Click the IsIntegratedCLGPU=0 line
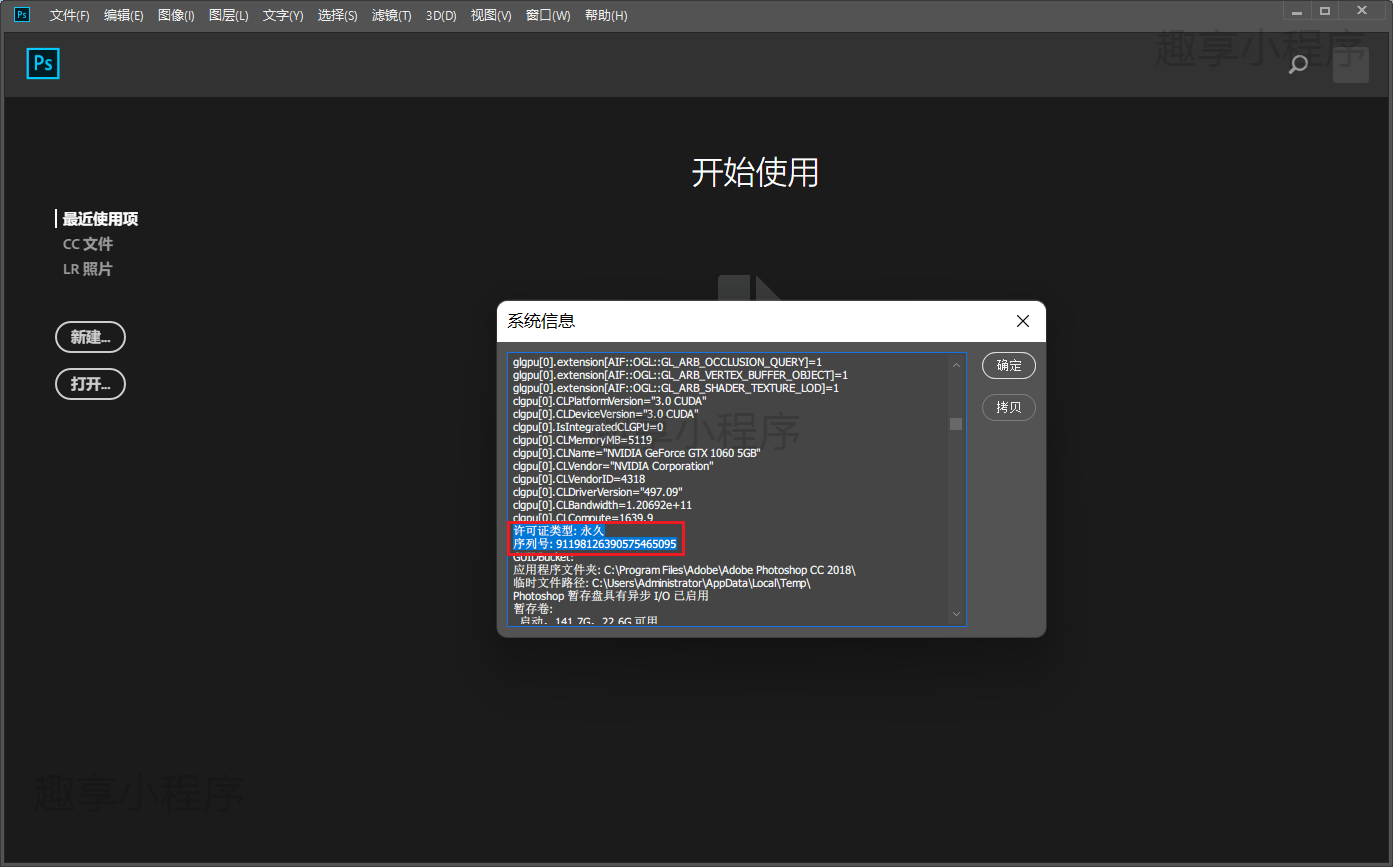1393x867 pixels. pos(588,427)
